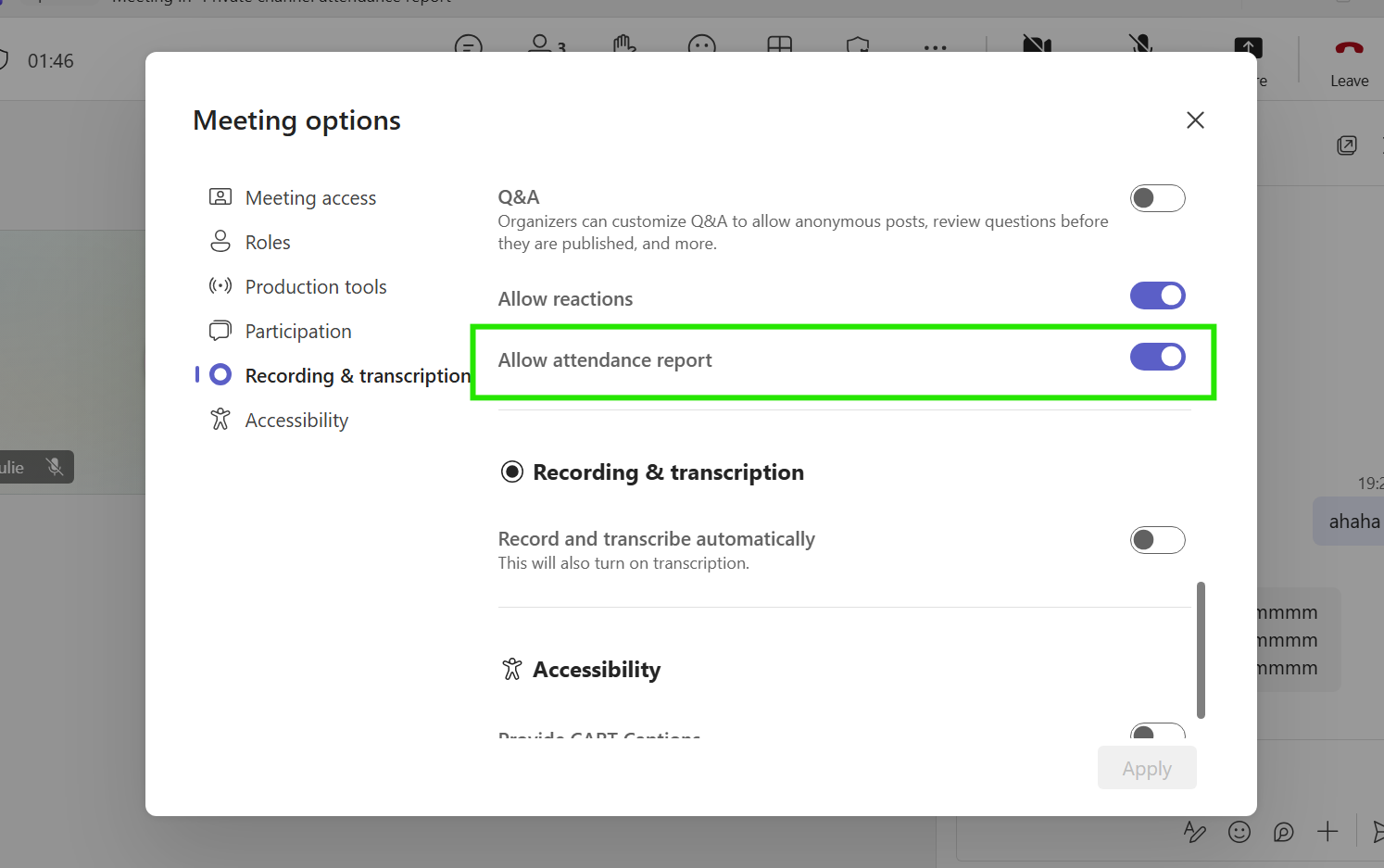The width and height of the screenshot is (1384, 868).
Task: Close the Meeting options dialog
Action: 1195,120
